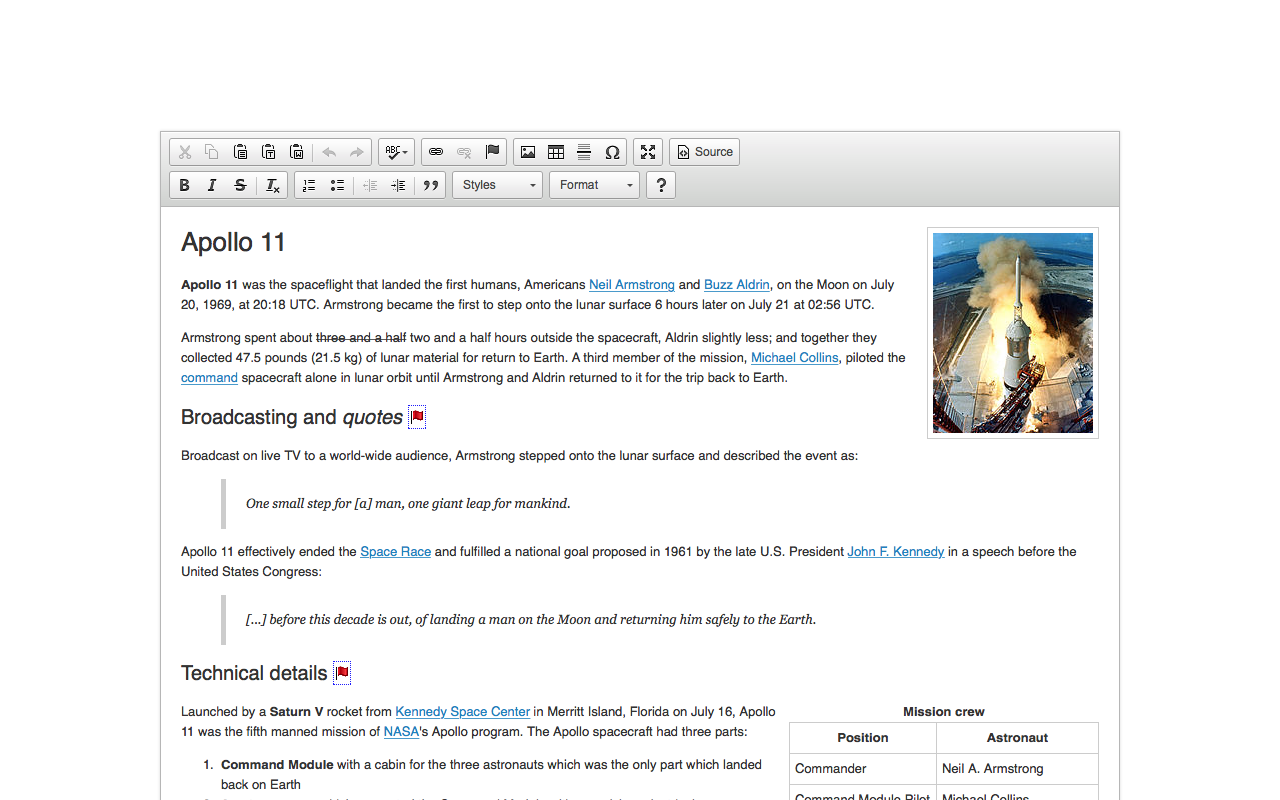The width and height of the screenshot is (1280, 800).
Task: Click the Kennedy Space Center link
Action: [462, 712]
